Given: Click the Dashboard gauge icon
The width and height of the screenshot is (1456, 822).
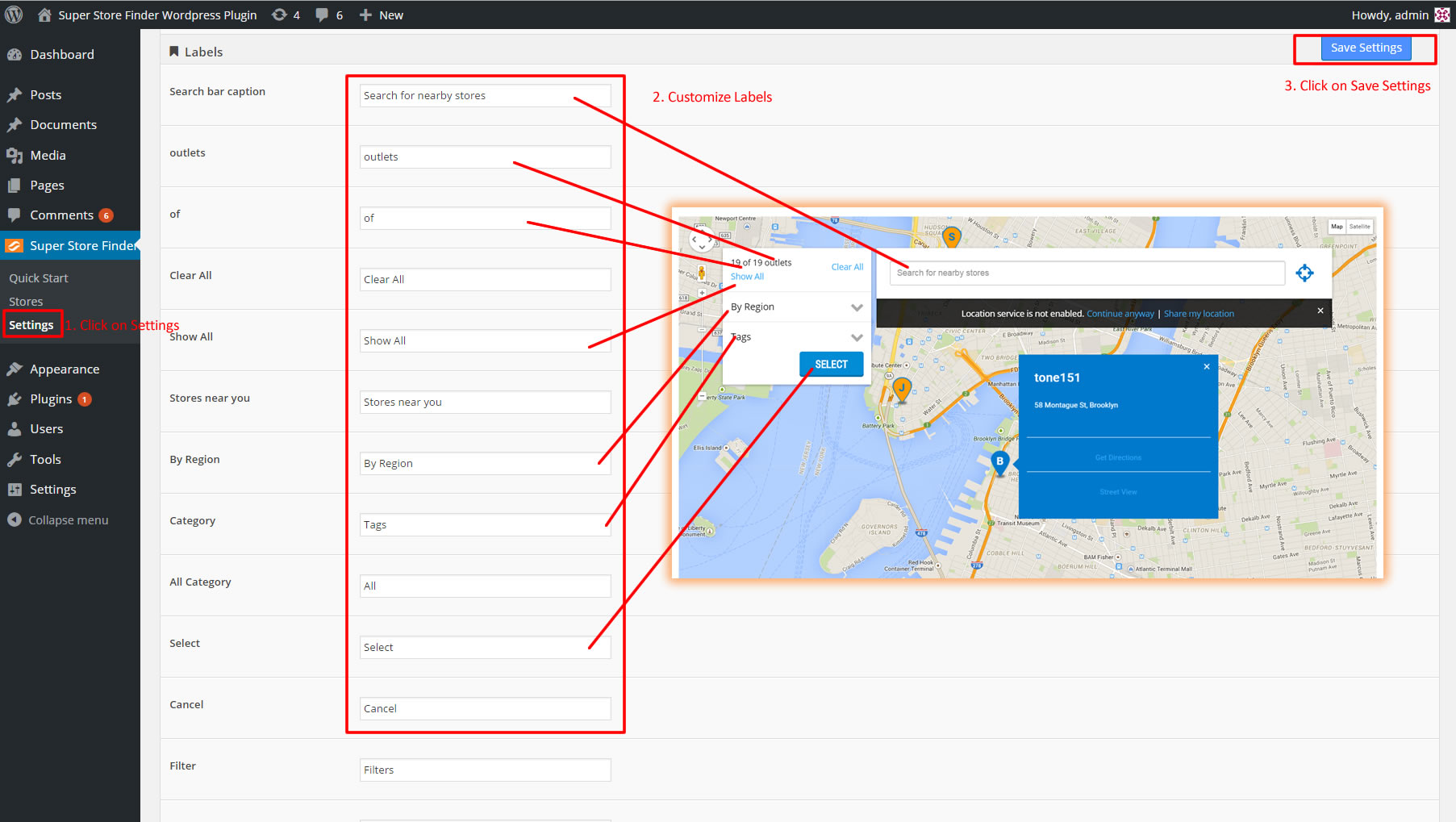Looking at the screenshot, I should pyautogui.click(x=15, y=54).
